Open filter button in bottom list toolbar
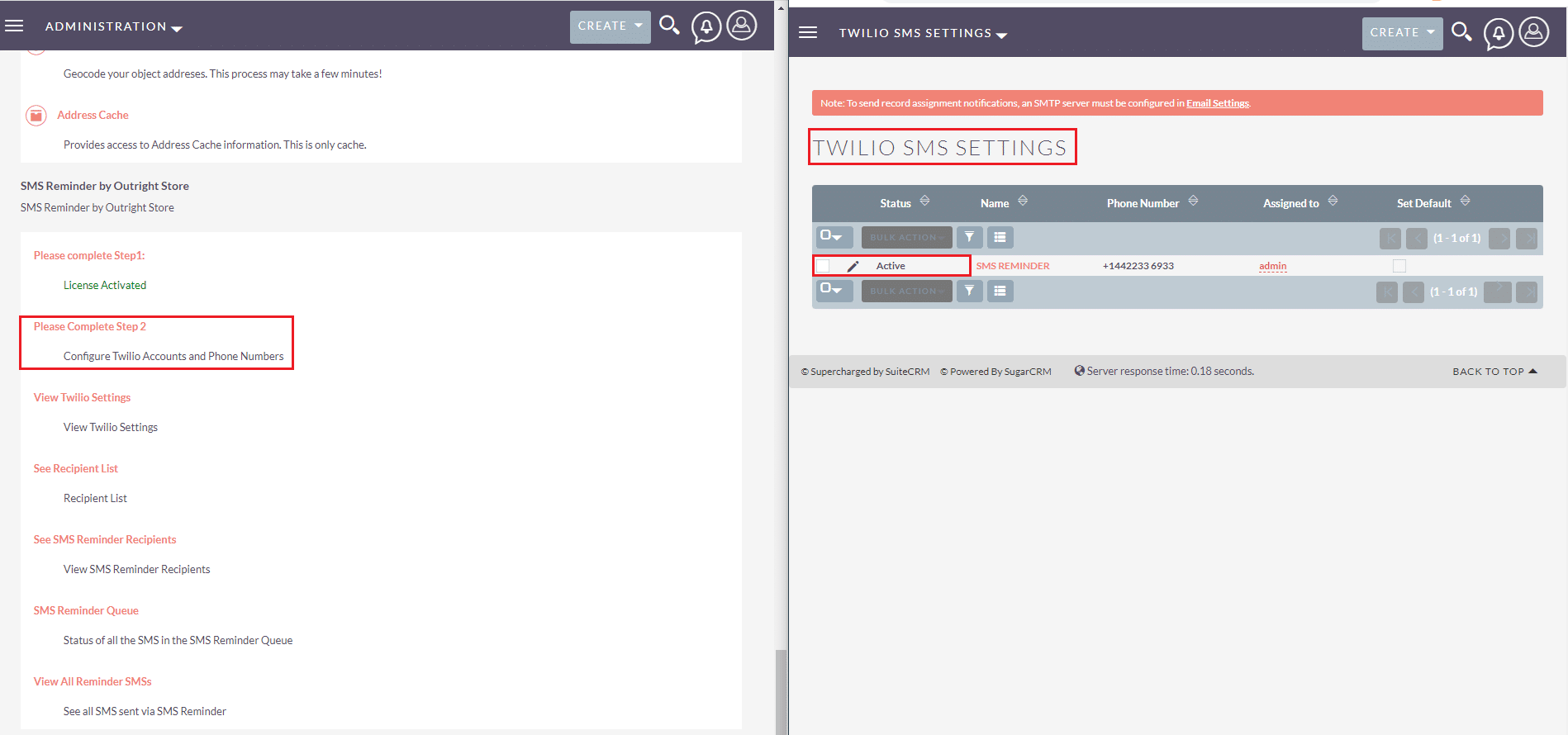This screenshot has width=1568, height=735. pyautogui.click(x=970, y=291)
